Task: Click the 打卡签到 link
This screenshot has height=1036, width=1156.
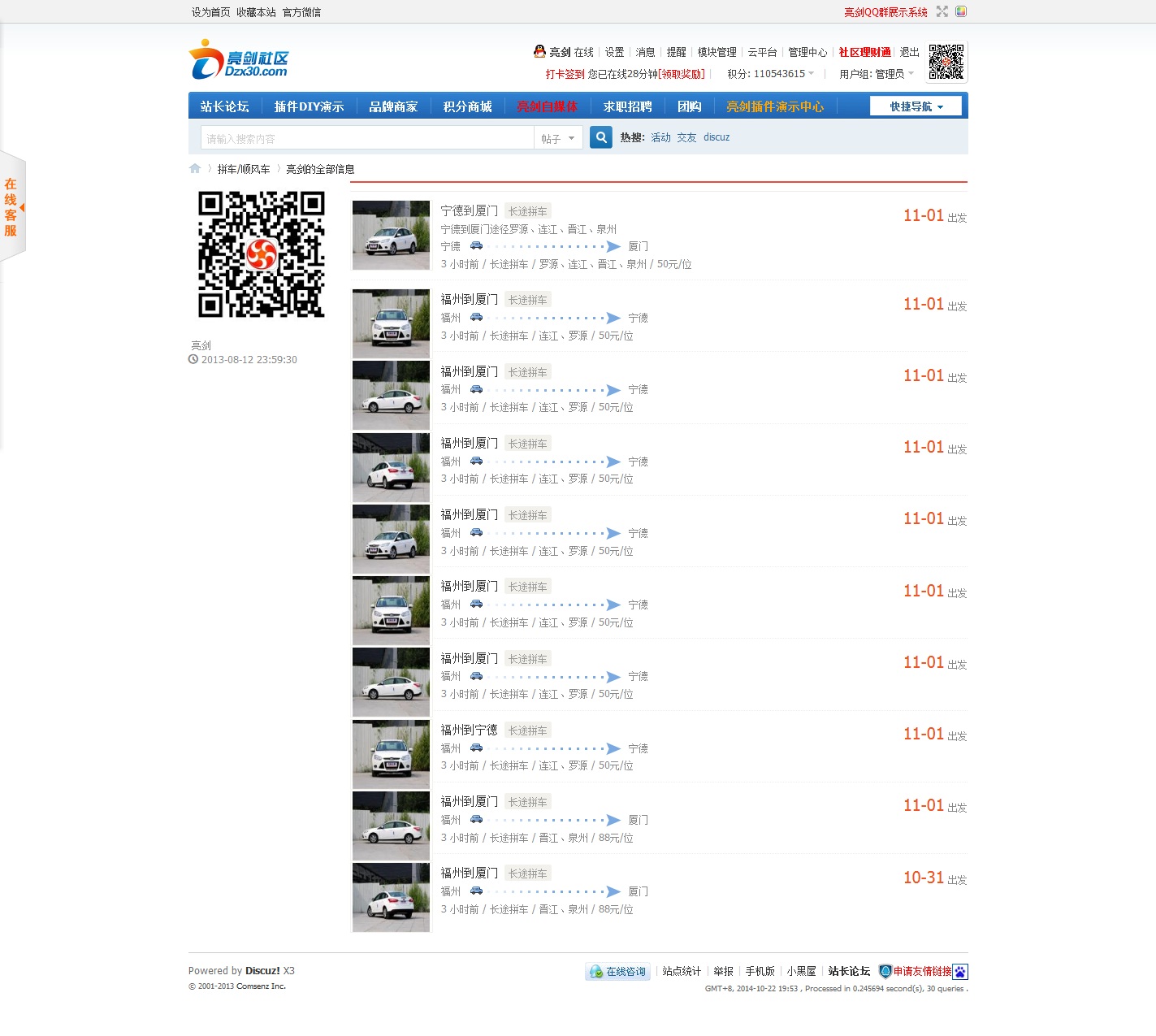Action: 565,74
